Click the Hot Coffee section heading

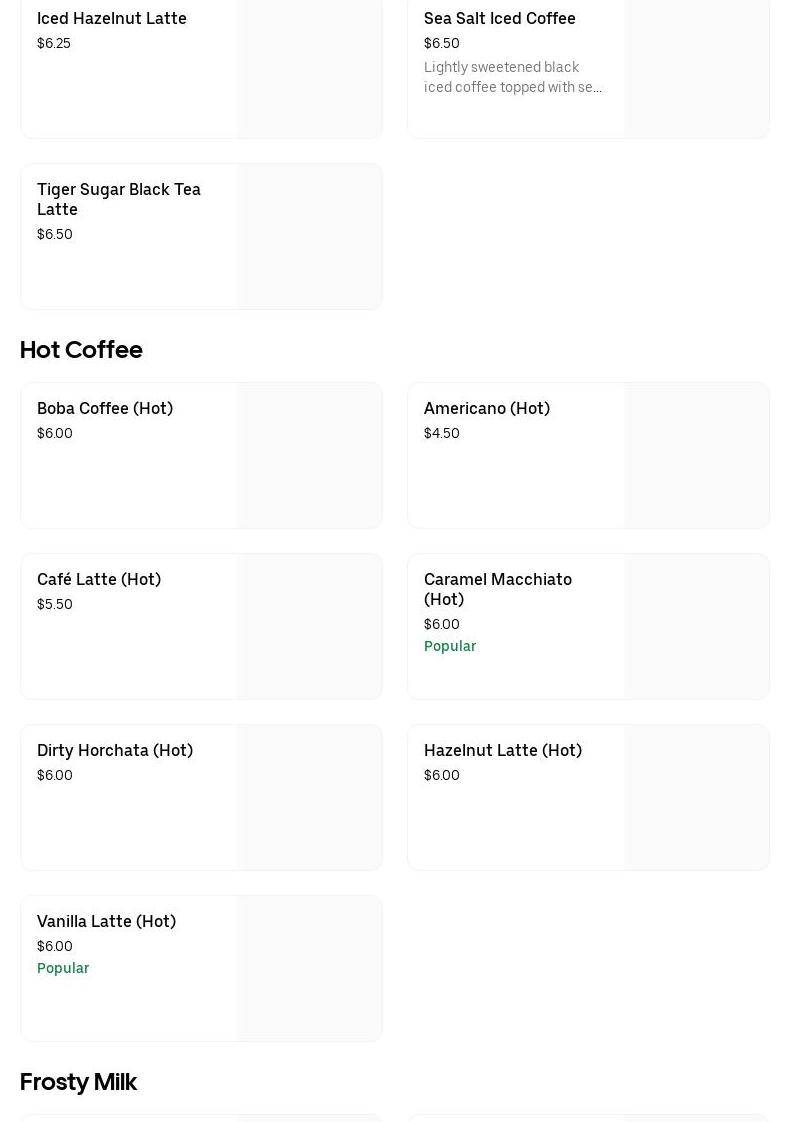point(81,350)
